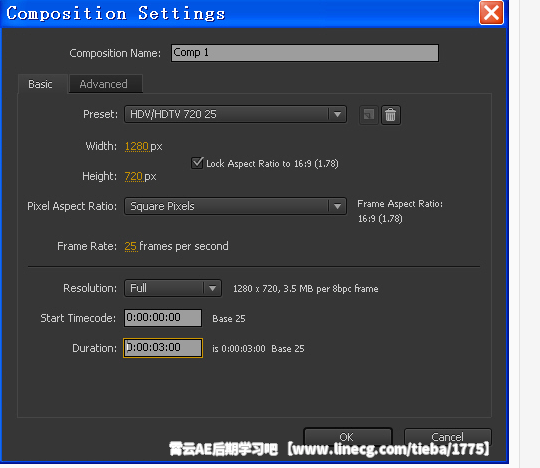Click the Composition Name field Comp 1
Screen dimensions: 540x468
tap(305, 53)
